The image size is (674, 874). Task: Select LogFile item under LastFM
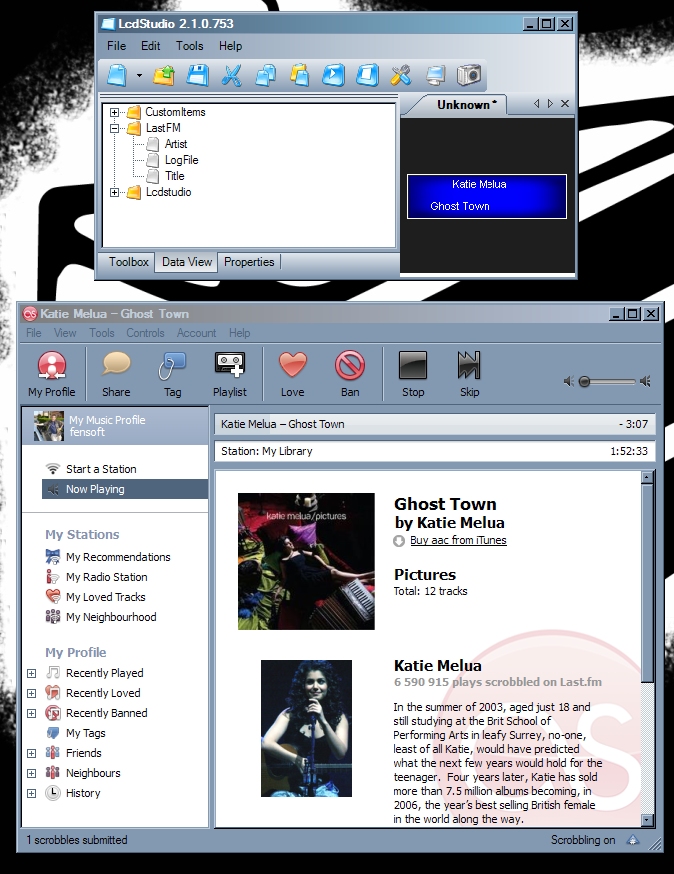click(x=181, y=161)
